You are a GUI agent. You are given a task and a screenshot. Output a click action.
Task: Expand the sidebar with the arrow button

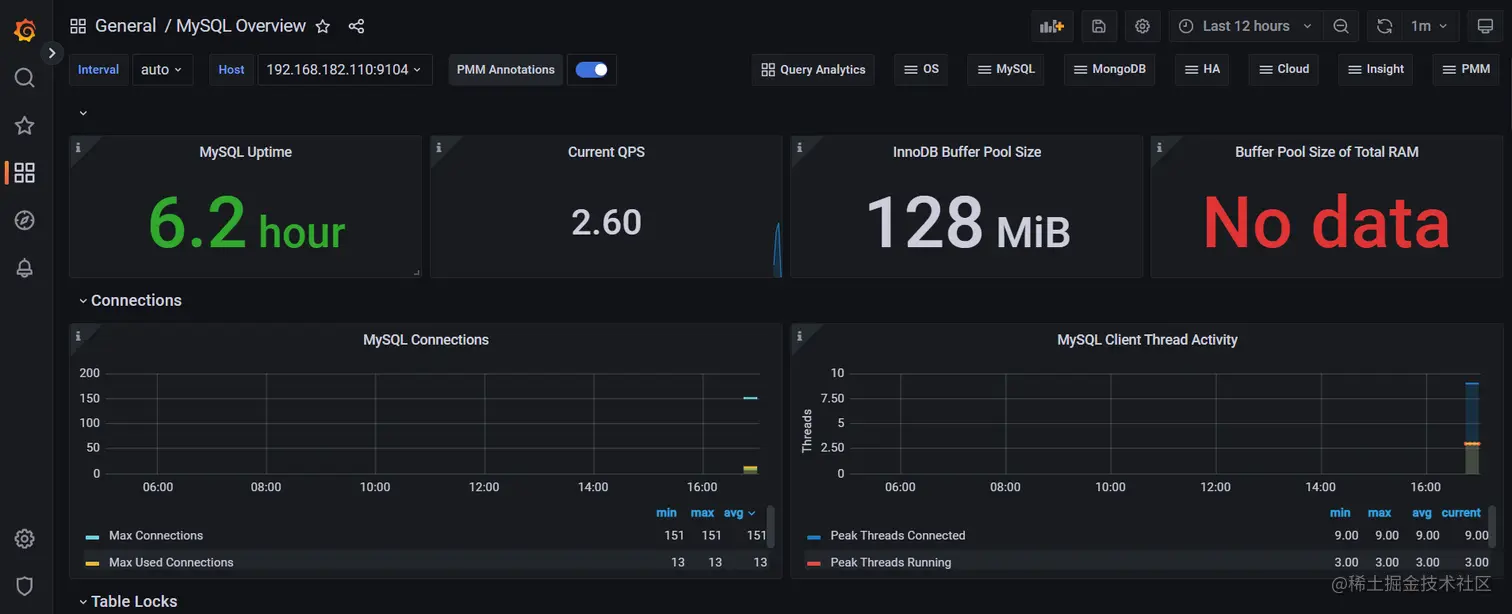pos(52,53)
